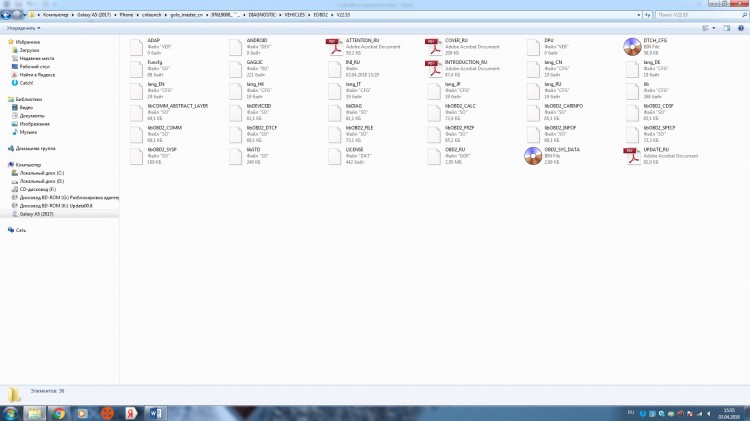750x421 pixels.
Task: Click the help question mark icon
Action: tap(742, 29)
